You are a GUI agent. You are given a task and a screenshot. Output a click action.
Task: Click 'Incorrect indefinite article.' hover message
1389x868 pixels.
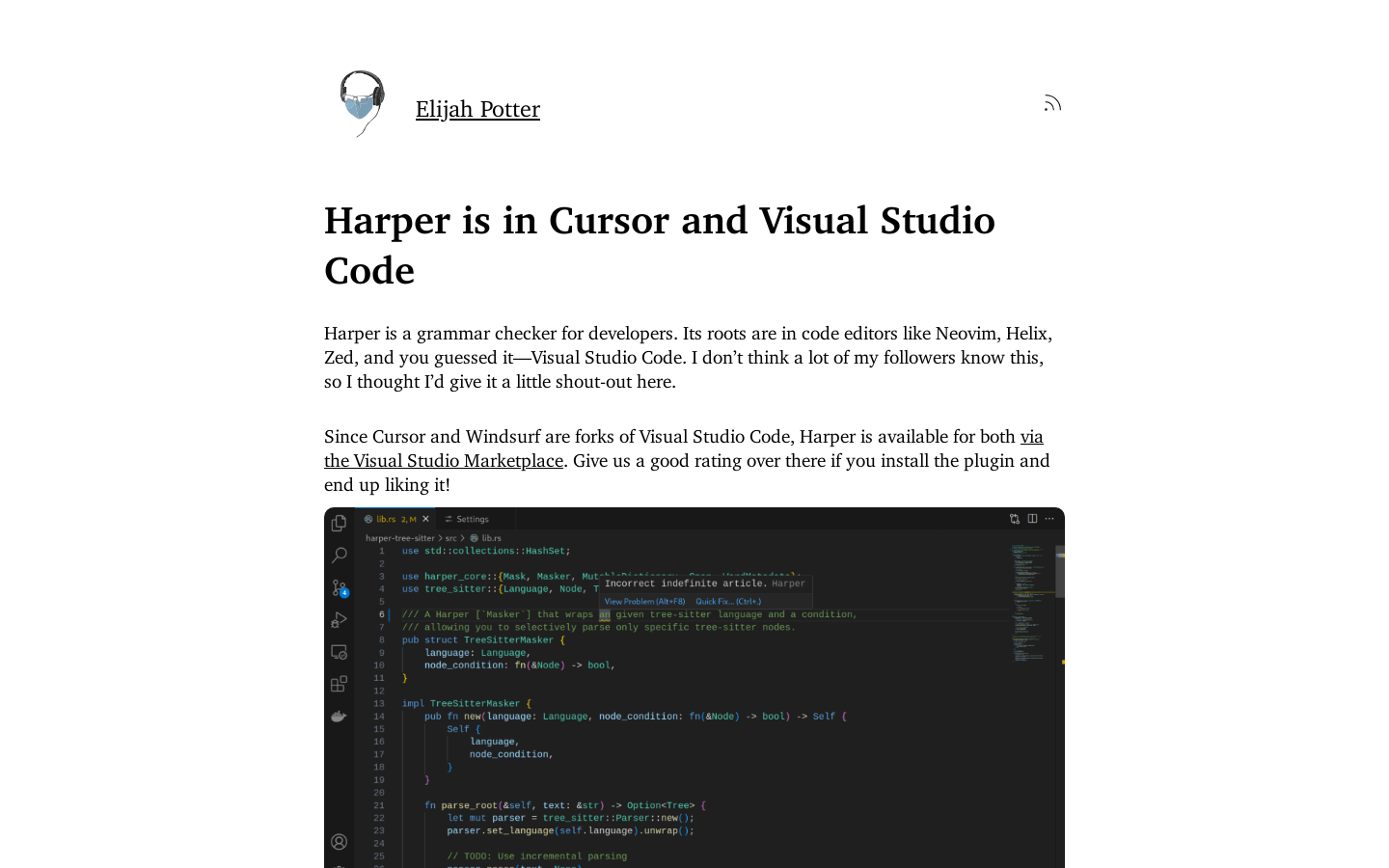point(686,583)
